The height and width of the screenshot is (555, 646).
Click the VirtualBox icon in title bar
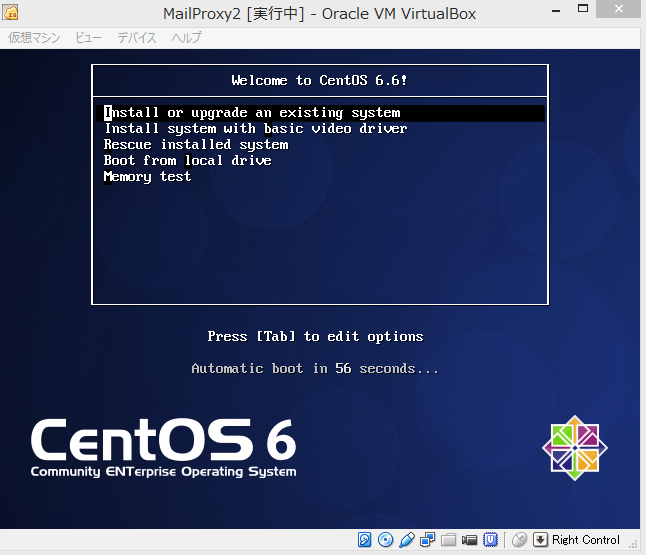tap(10, 13)
